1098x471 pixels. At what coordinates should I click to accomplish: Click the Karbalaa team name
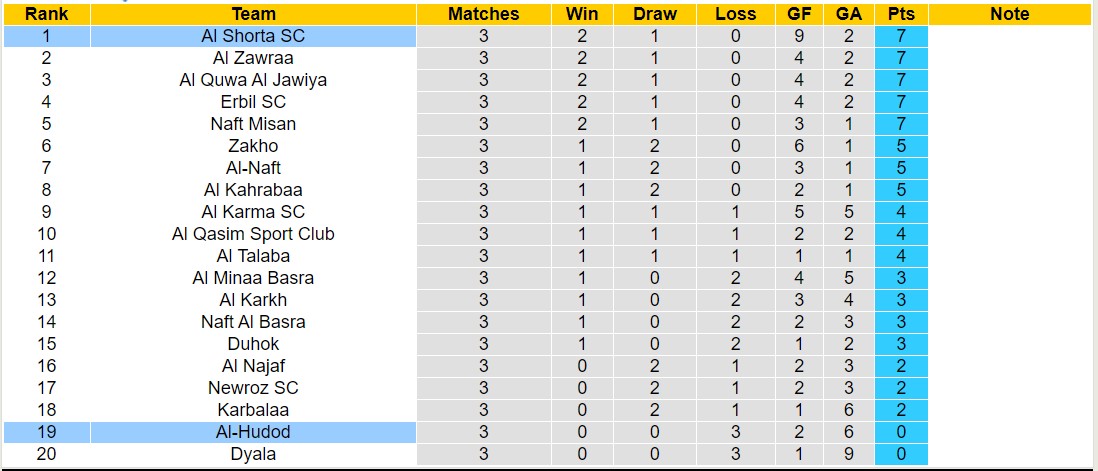pyautogui.click(x=253, y=410)
